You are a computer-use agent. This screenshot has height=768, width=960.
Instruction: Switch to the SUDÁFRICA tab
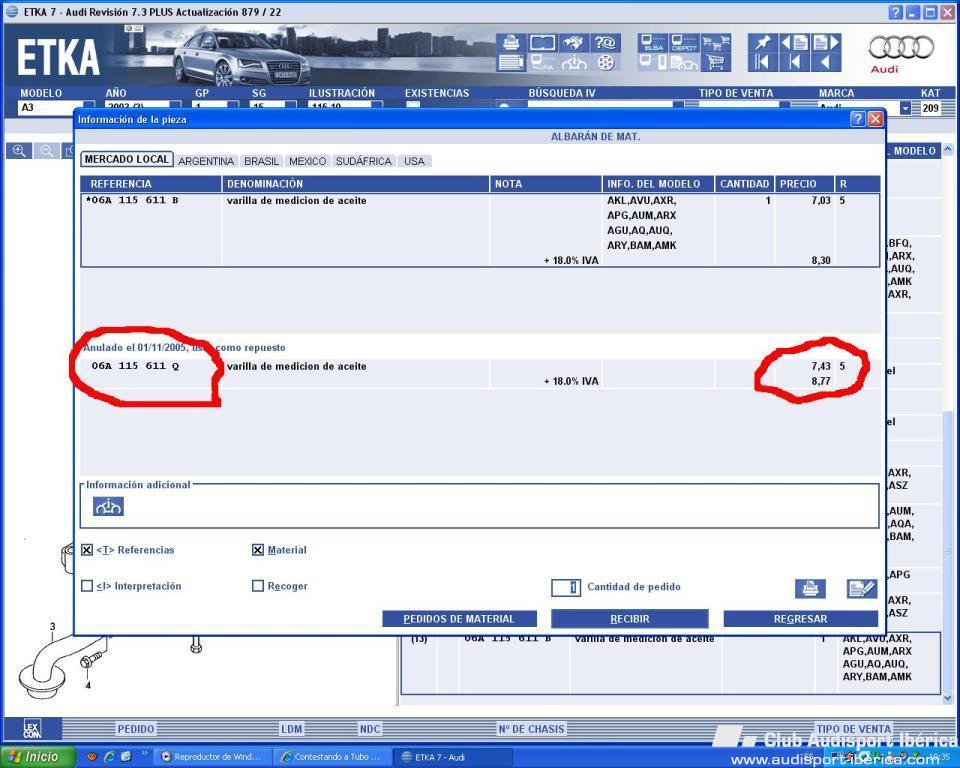tap(364, 161)
